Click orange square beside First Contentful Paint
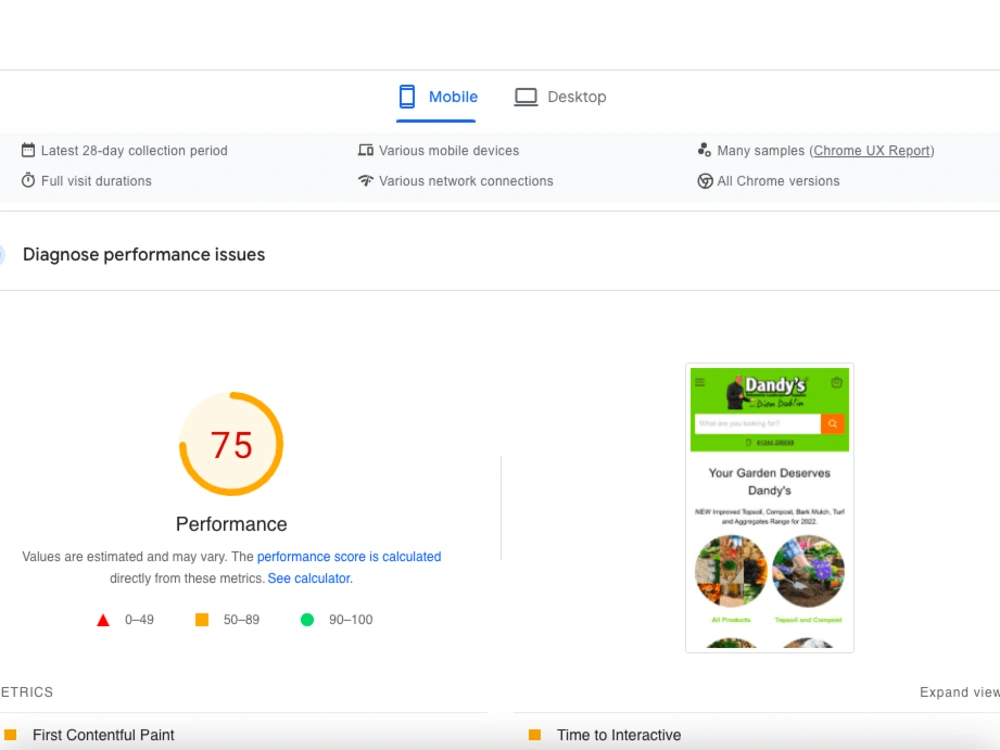Viewport: 1000px width, 750px height. (x=10, y=735)
